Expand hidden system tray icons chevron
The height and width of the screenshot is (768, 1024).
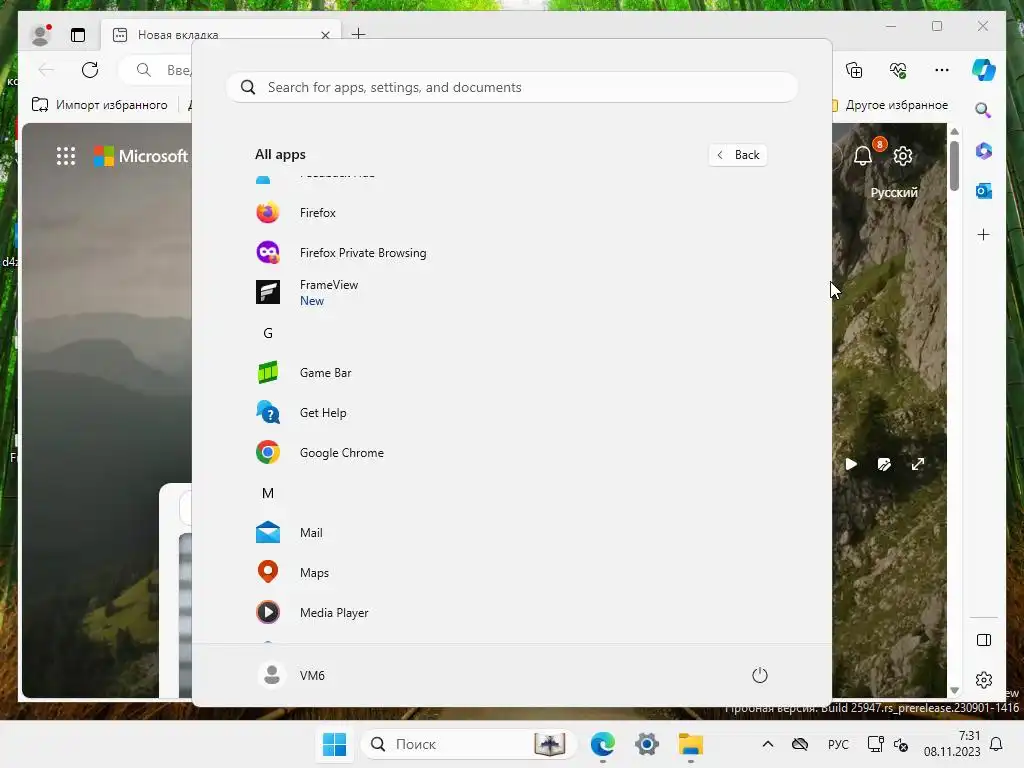coord(768,744)
